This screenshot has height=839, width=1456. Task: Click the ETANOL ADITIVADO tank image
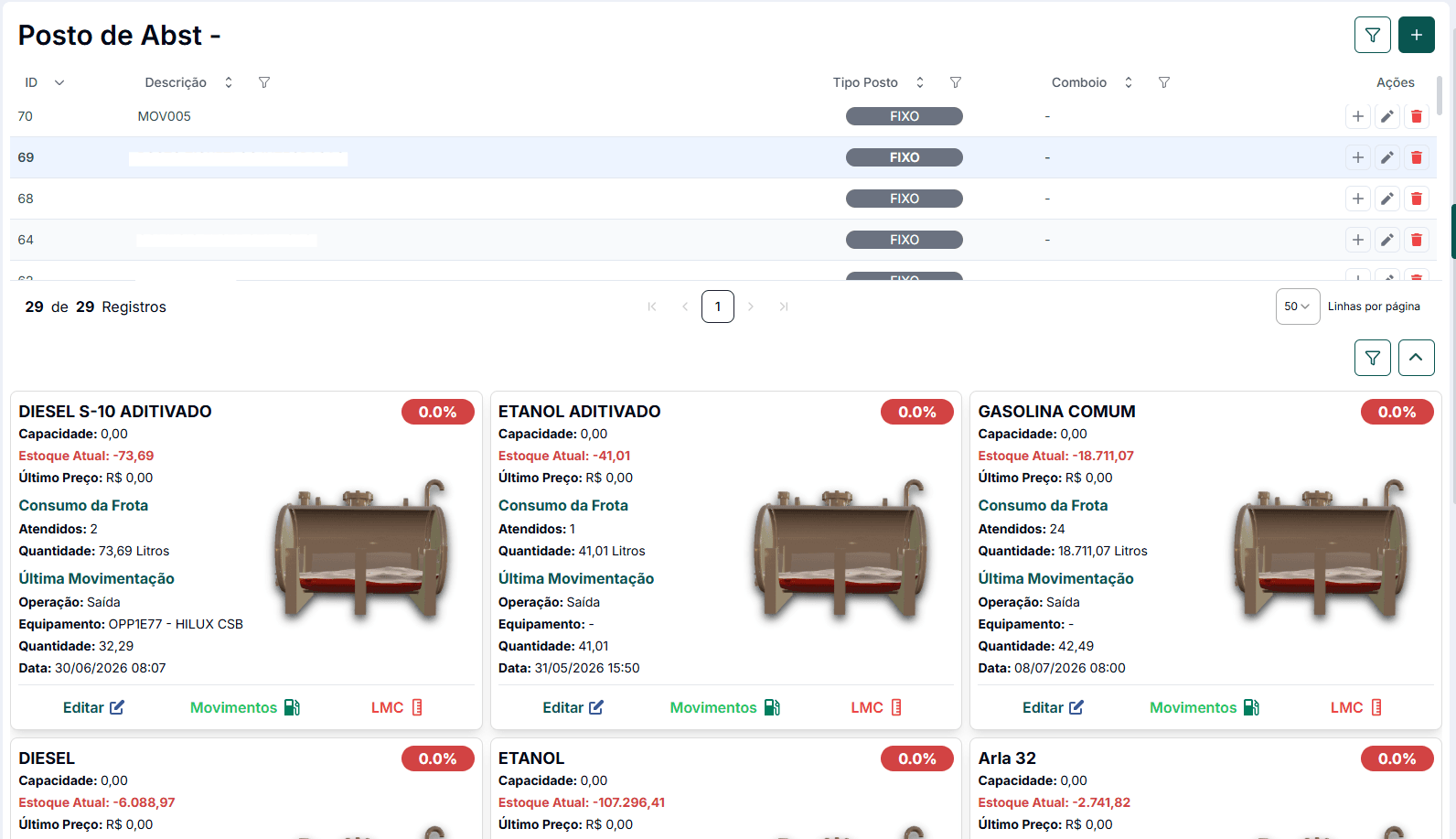842,550
